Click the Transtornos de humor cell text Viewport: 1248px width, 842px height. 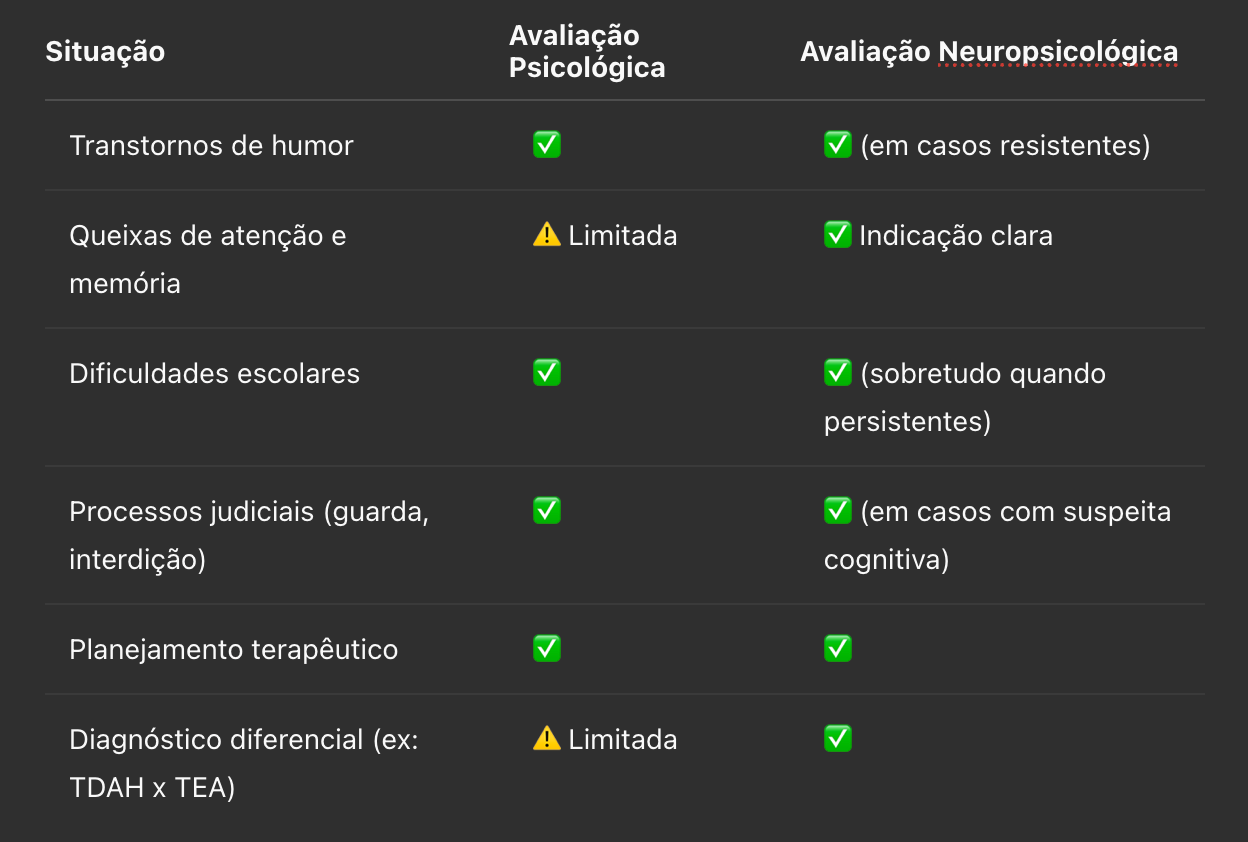click(x=211, y=145)
